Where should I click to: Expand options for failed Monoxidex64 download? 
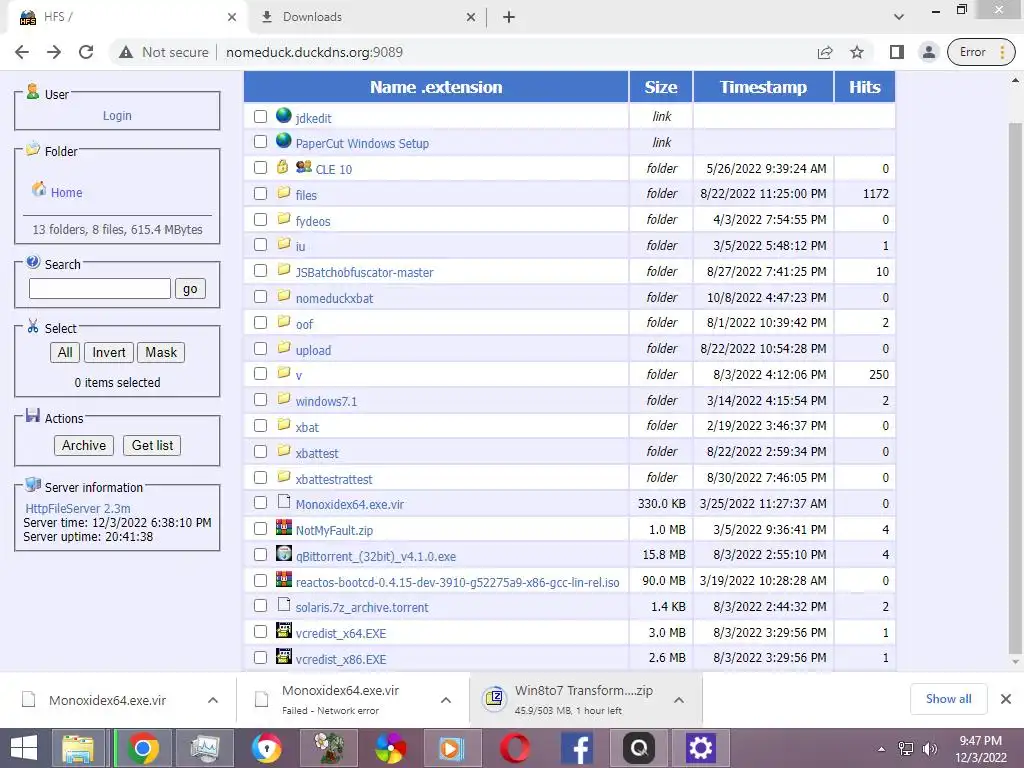point(446,700)
